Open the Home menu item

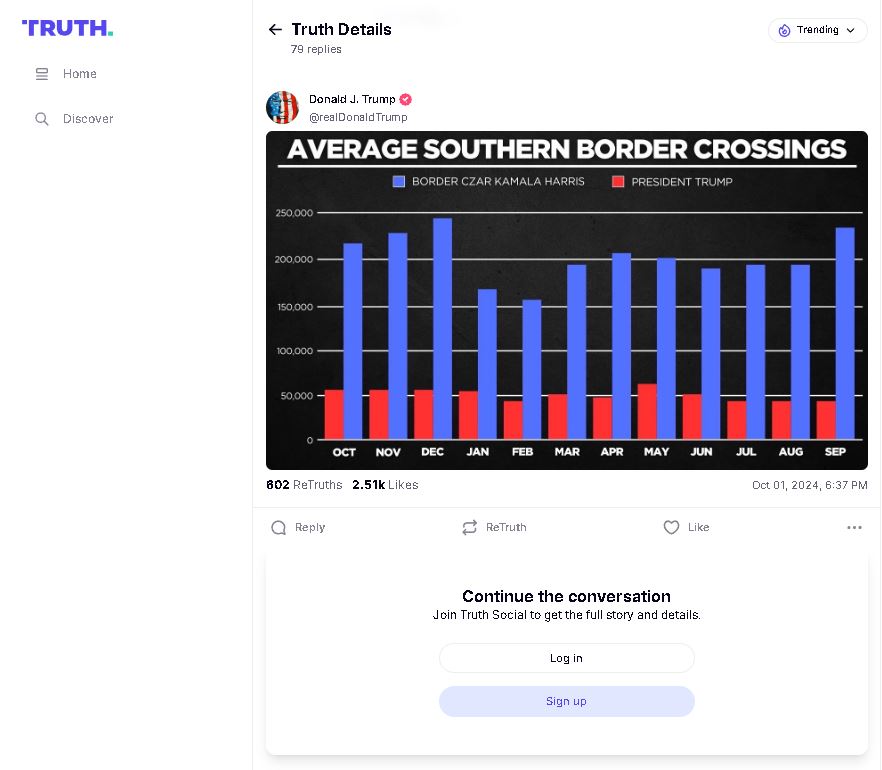(66, 74)
